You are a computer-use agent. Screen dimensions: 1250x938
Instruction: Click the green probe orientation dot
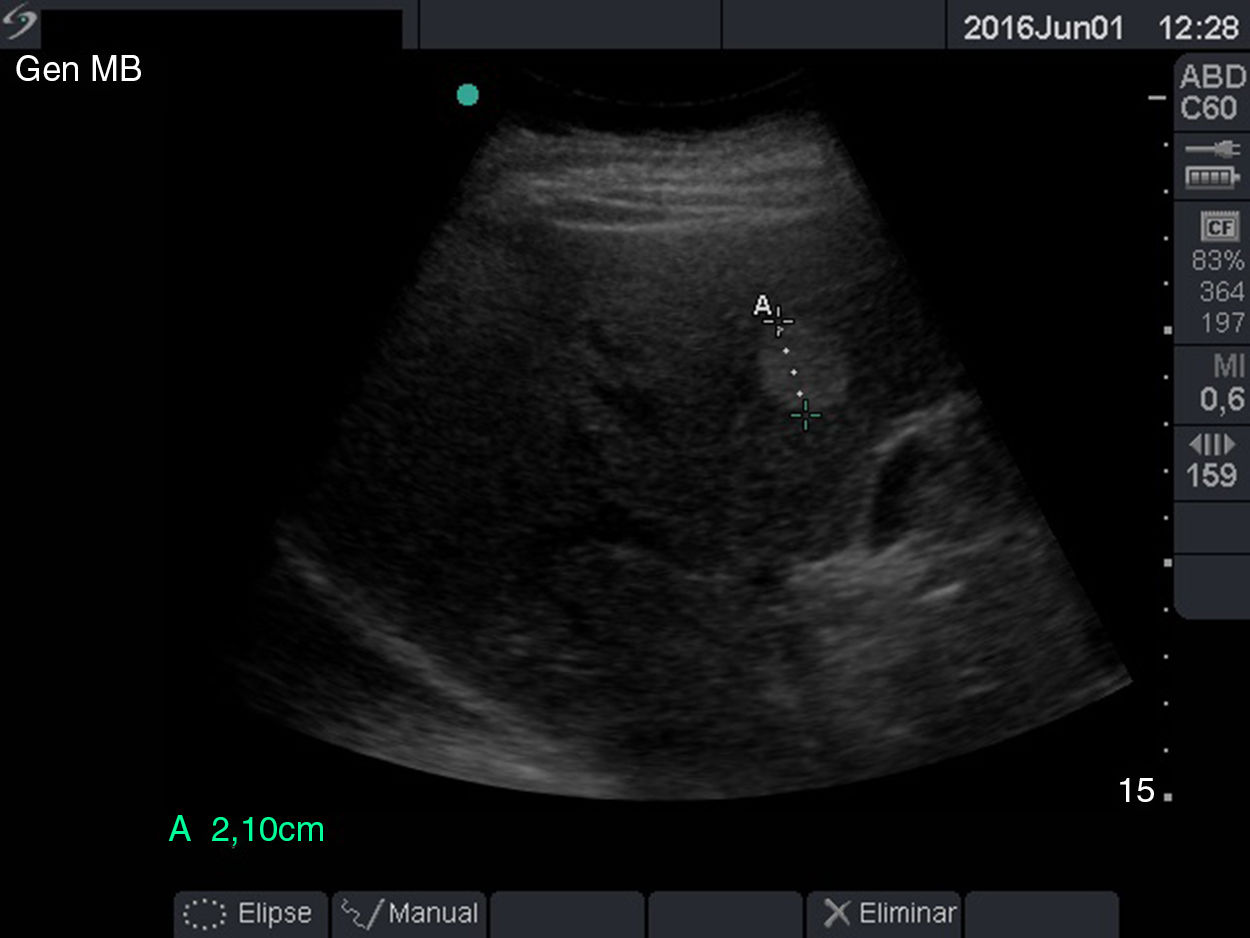coord(467,95)
